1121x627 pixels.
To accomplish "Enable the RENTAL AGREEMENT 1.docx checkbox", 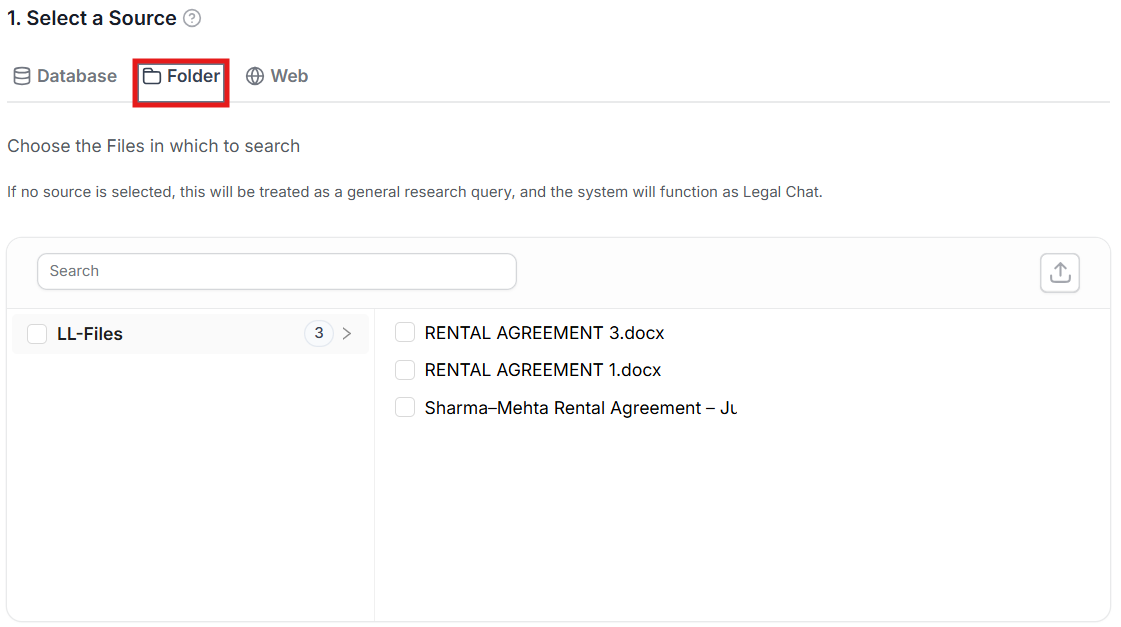I will 405,370.
